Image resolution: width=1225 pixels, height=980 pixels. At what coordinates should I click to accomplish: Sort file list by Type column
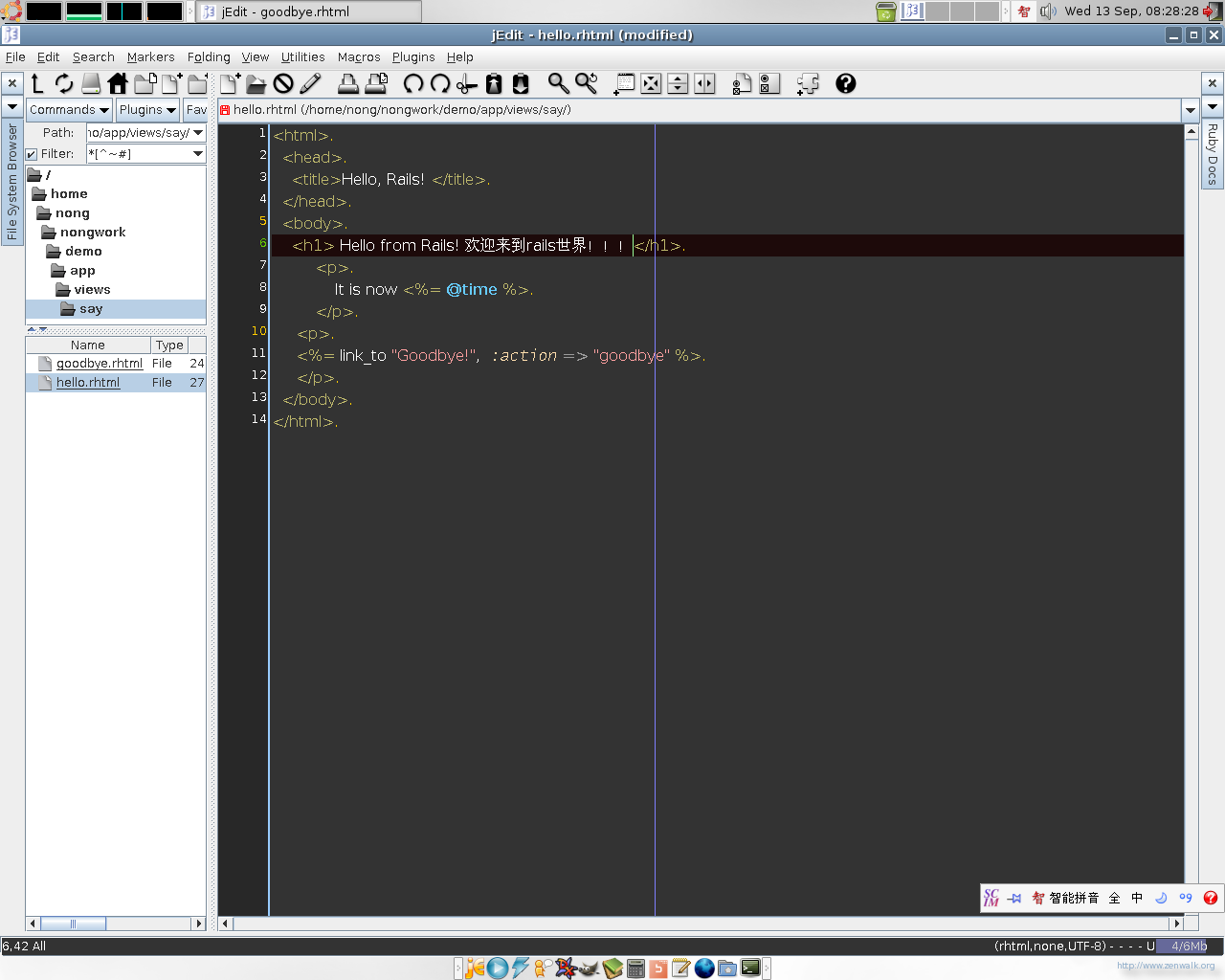tap(169, 345)
